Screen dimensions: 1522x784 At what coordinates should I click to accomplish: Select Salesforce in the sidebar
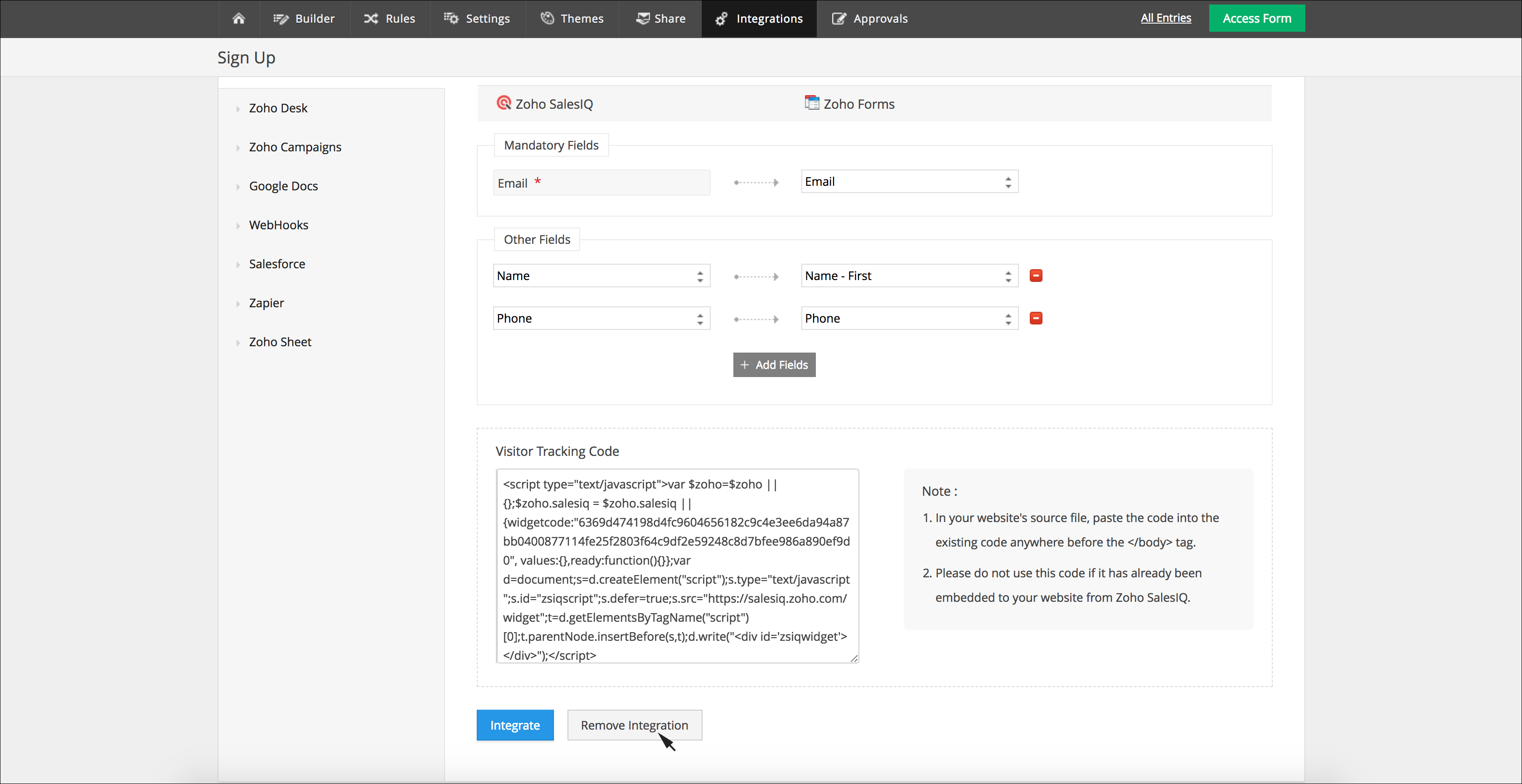pos(276,264)
